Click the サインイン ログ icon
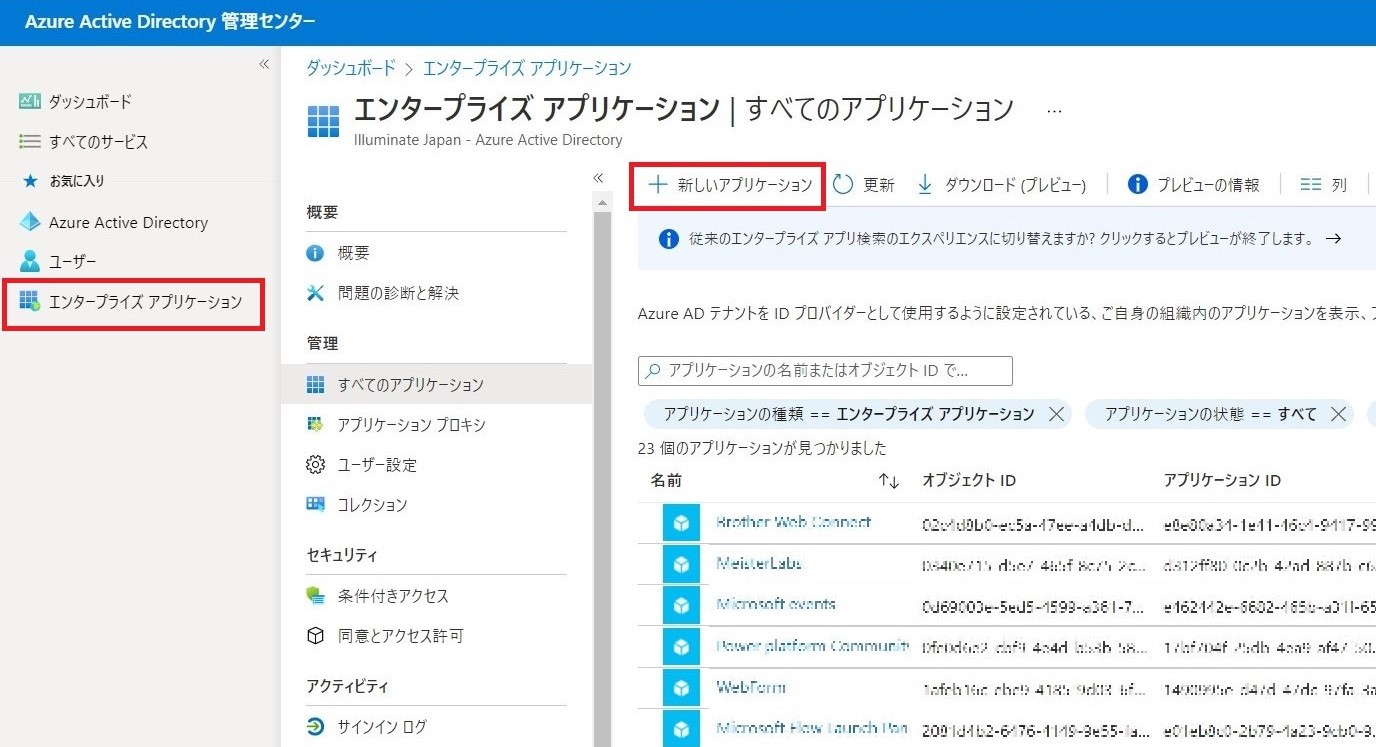This screenshot has height=747, width=1376. point(315,727)
